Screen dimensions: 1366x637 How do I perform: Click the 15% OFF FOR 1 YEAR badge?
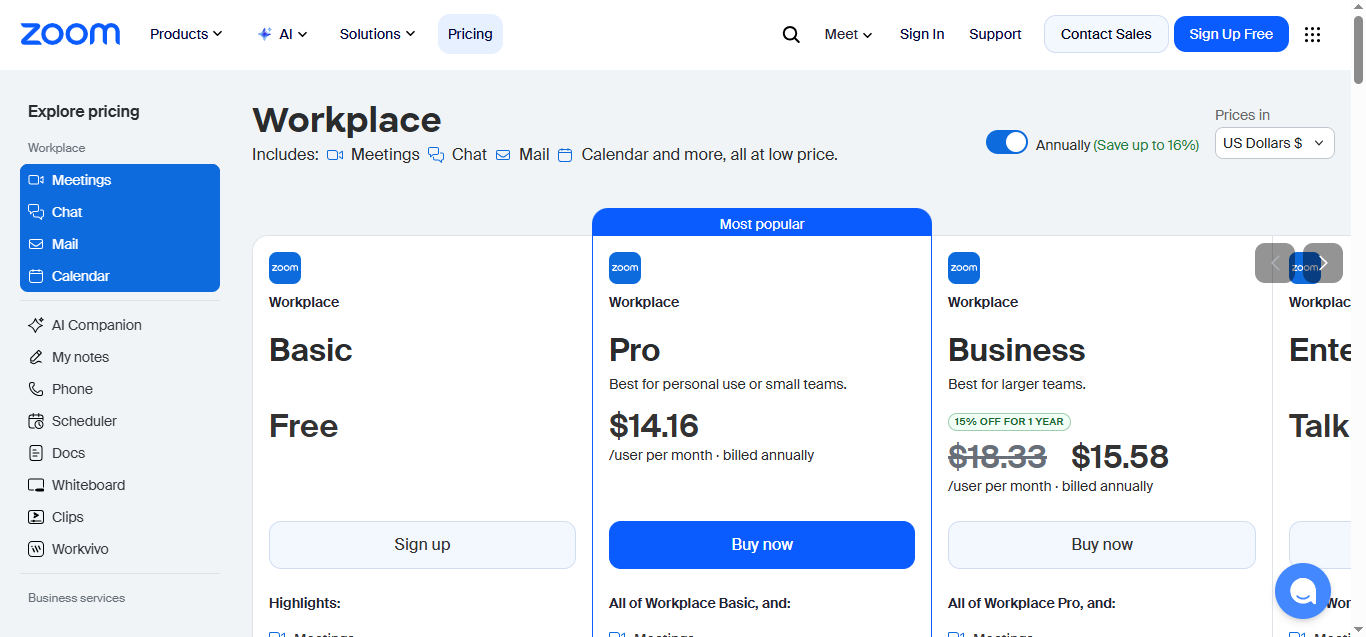[1009, 422]
